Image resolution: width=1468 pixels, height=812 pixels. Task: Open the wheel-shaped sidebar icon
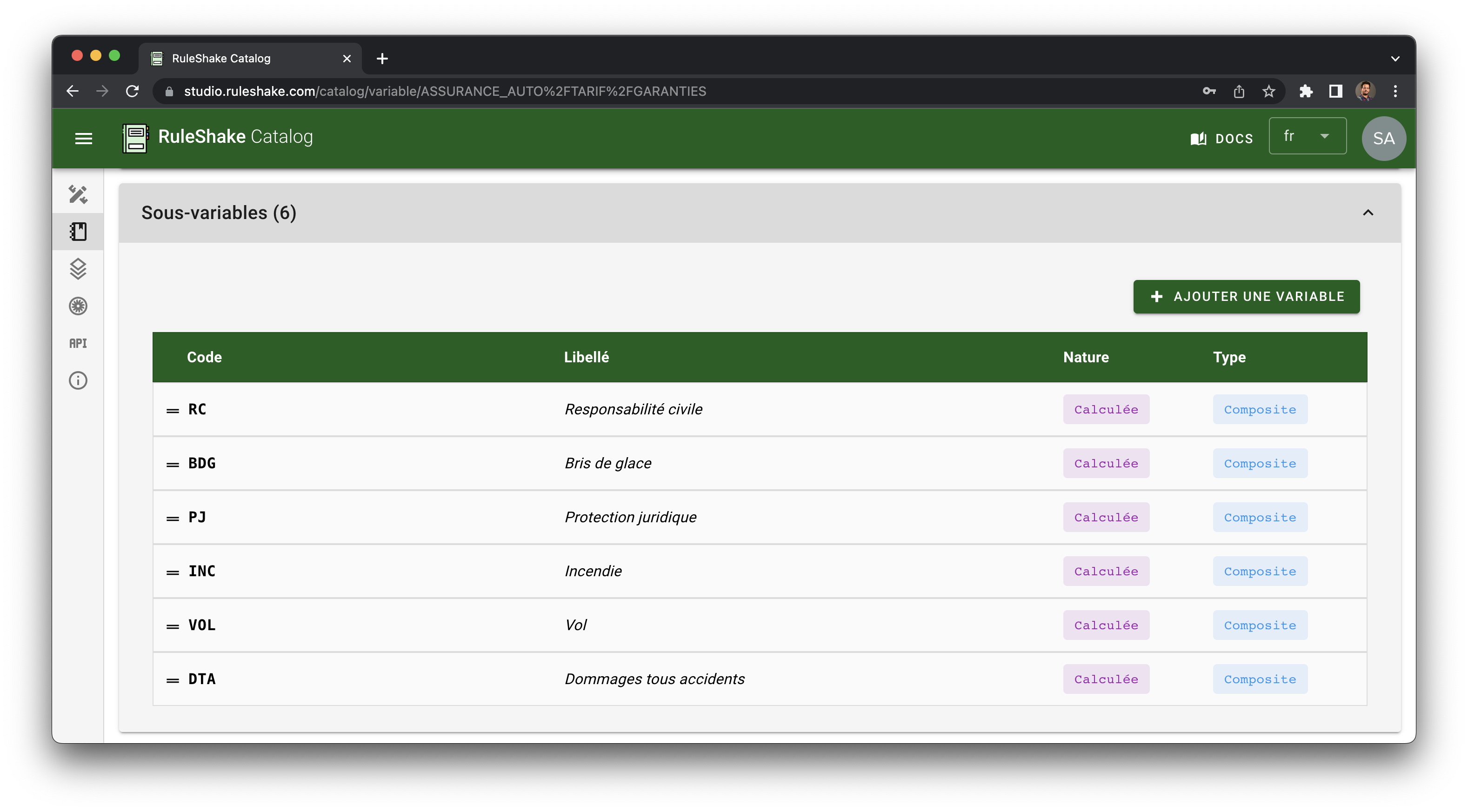pos(78,306)
